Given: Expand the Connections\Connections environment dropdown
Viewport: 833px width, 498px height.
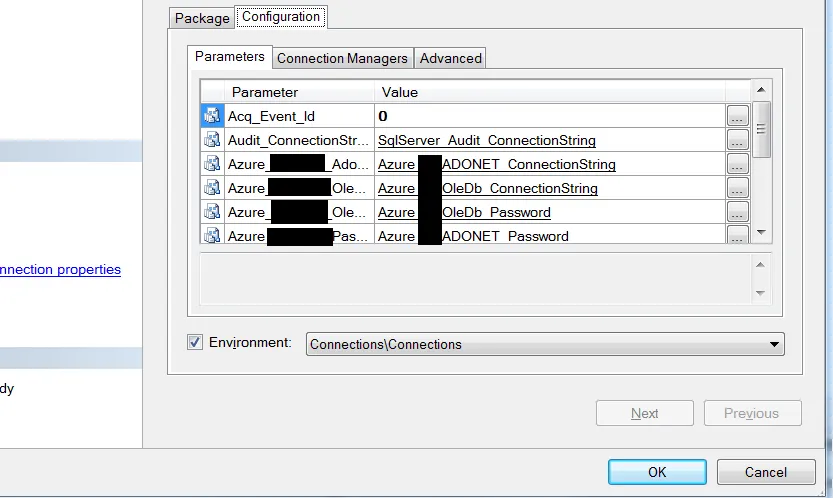Looking at the screenshot, I should pyautogui.click(x=774, y=344).
